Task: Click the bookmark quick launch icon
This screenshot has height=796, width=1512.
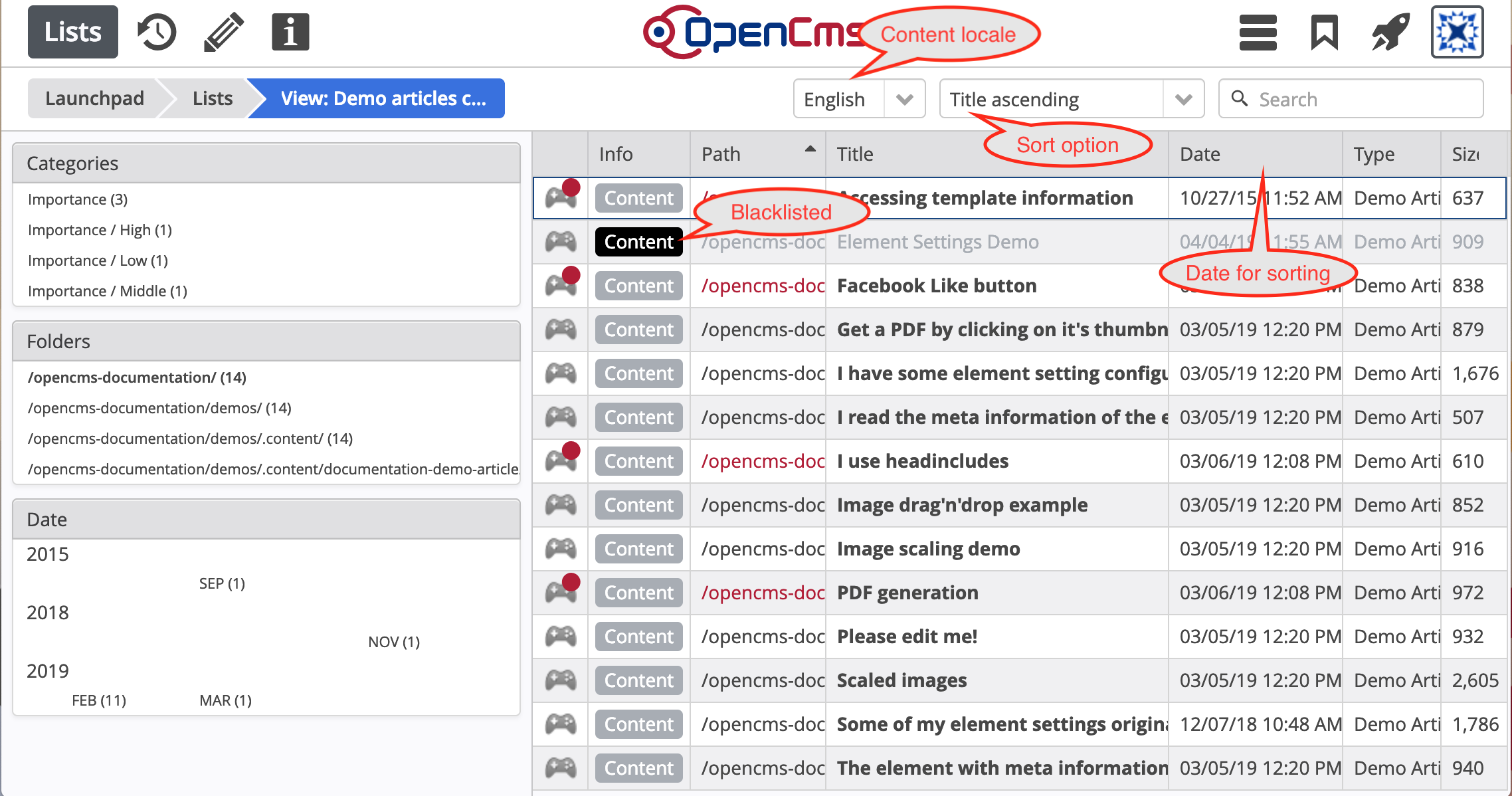Action: point(1324,32)
